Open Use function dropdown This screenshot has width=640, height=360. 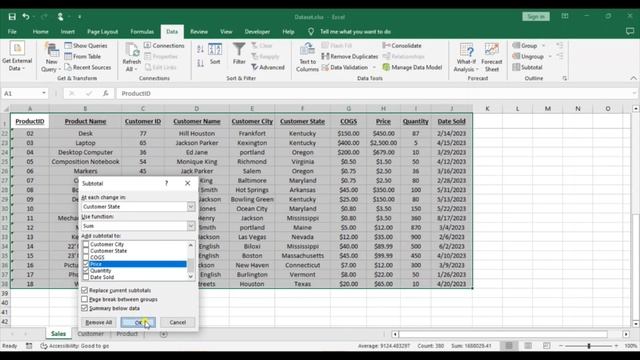tap(191, 226)
